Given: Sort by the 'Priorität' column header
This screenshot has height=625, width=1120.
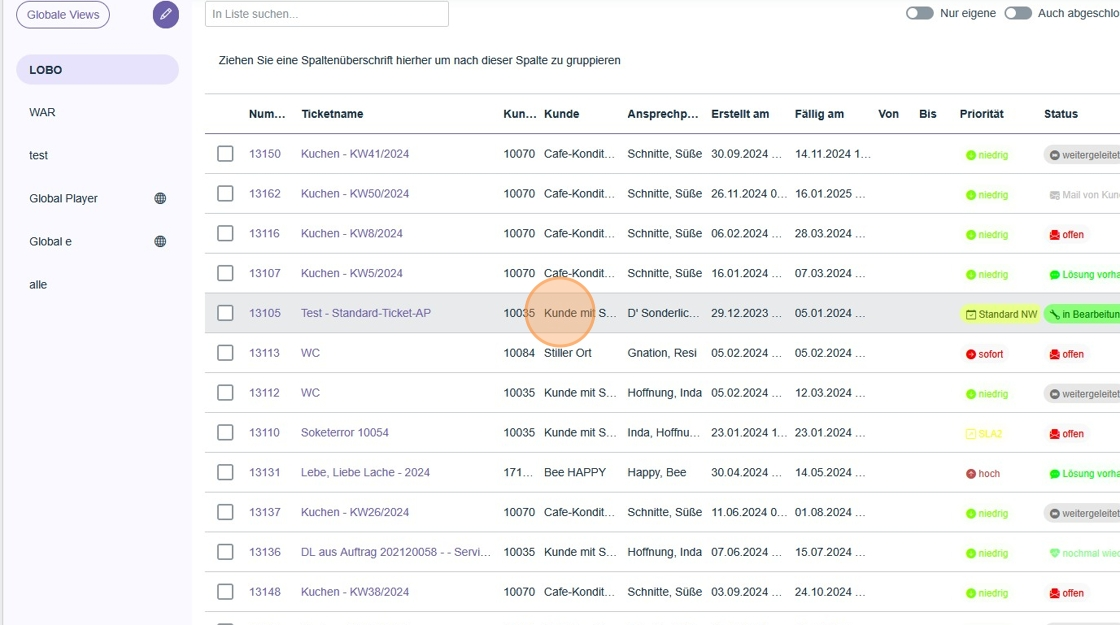Looking at the screenshot, I should click(981, 114).
